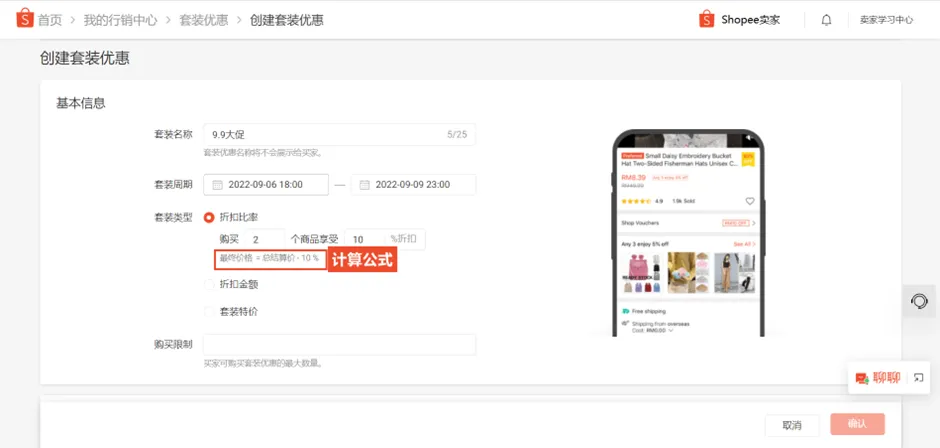The width and height of the screenshot is (940, 448).
Task: Go to 首页 breadcrumb
Action: click(50, 20)
